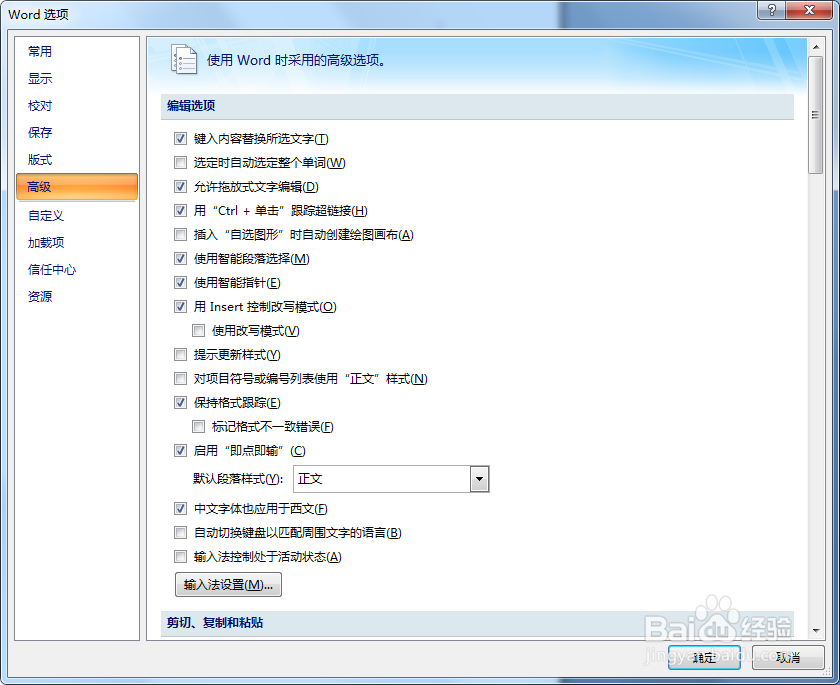Click the 输入法设置 button

click(x=228, y=584)
